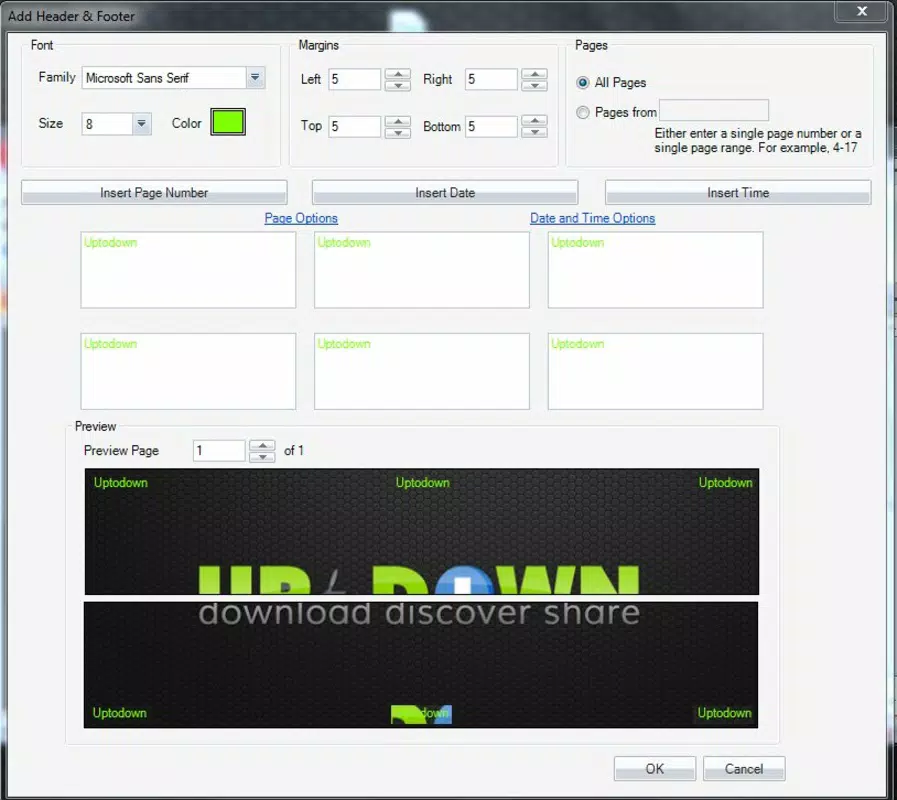Increase Preview Page with up arrow
Image resolution: width=897 pixels, height=800 pixels.
click(x=262, y=445)
